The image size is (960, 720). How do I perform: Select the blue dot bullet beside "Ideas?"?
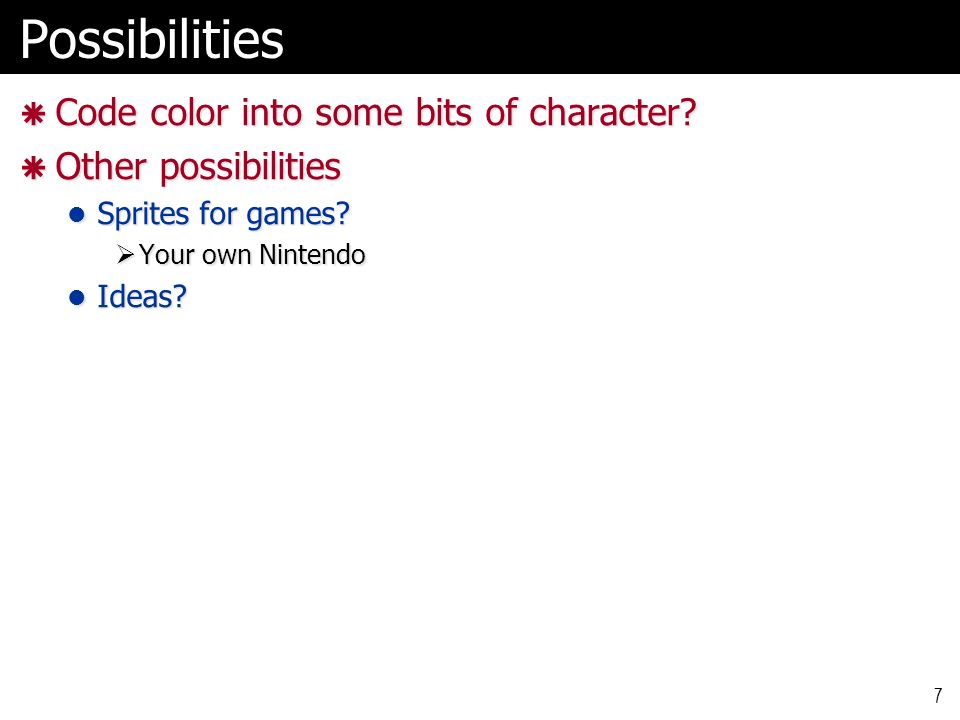77,298
